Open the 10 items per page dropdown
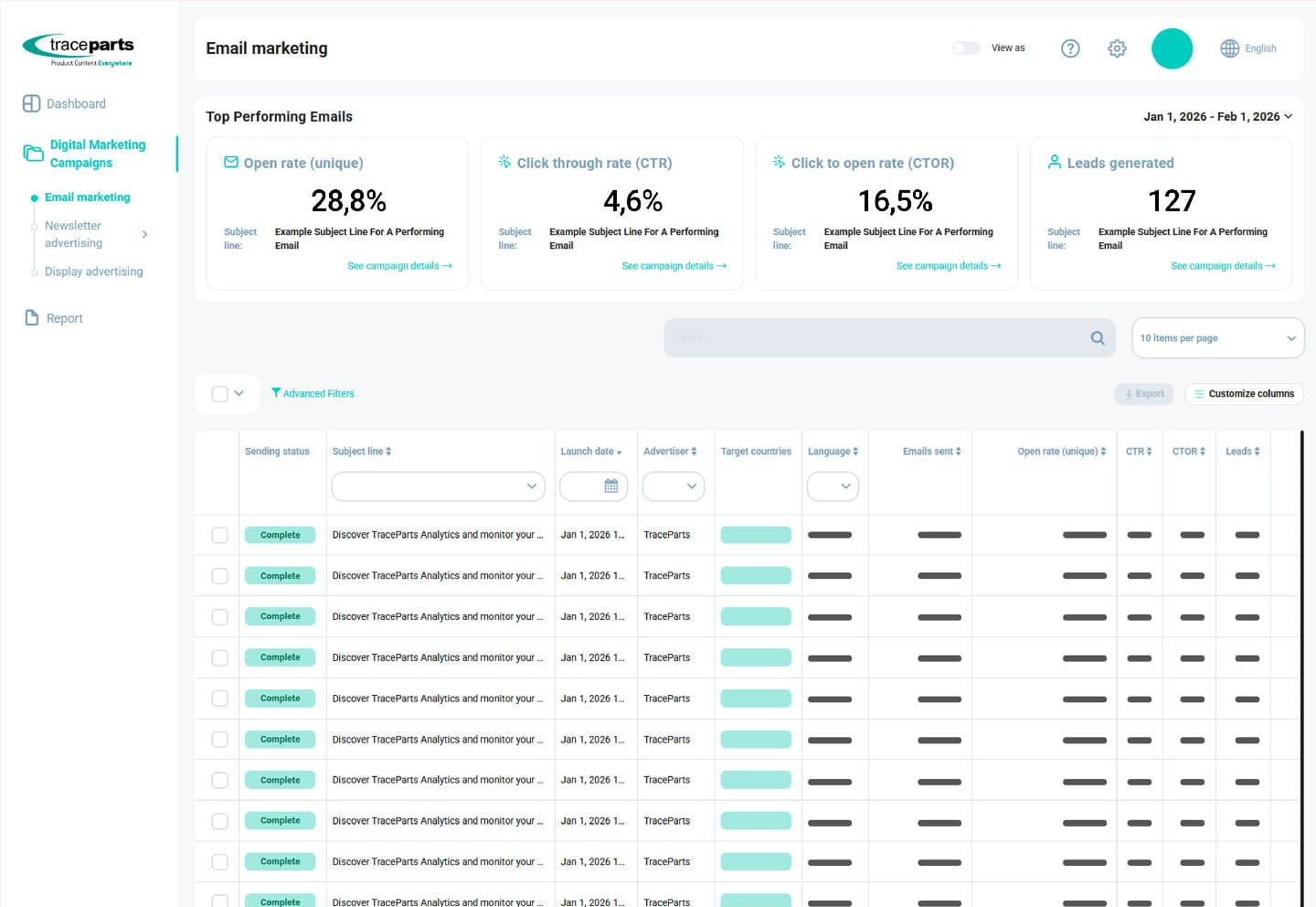1316x907 pixels. point(1217,338)
